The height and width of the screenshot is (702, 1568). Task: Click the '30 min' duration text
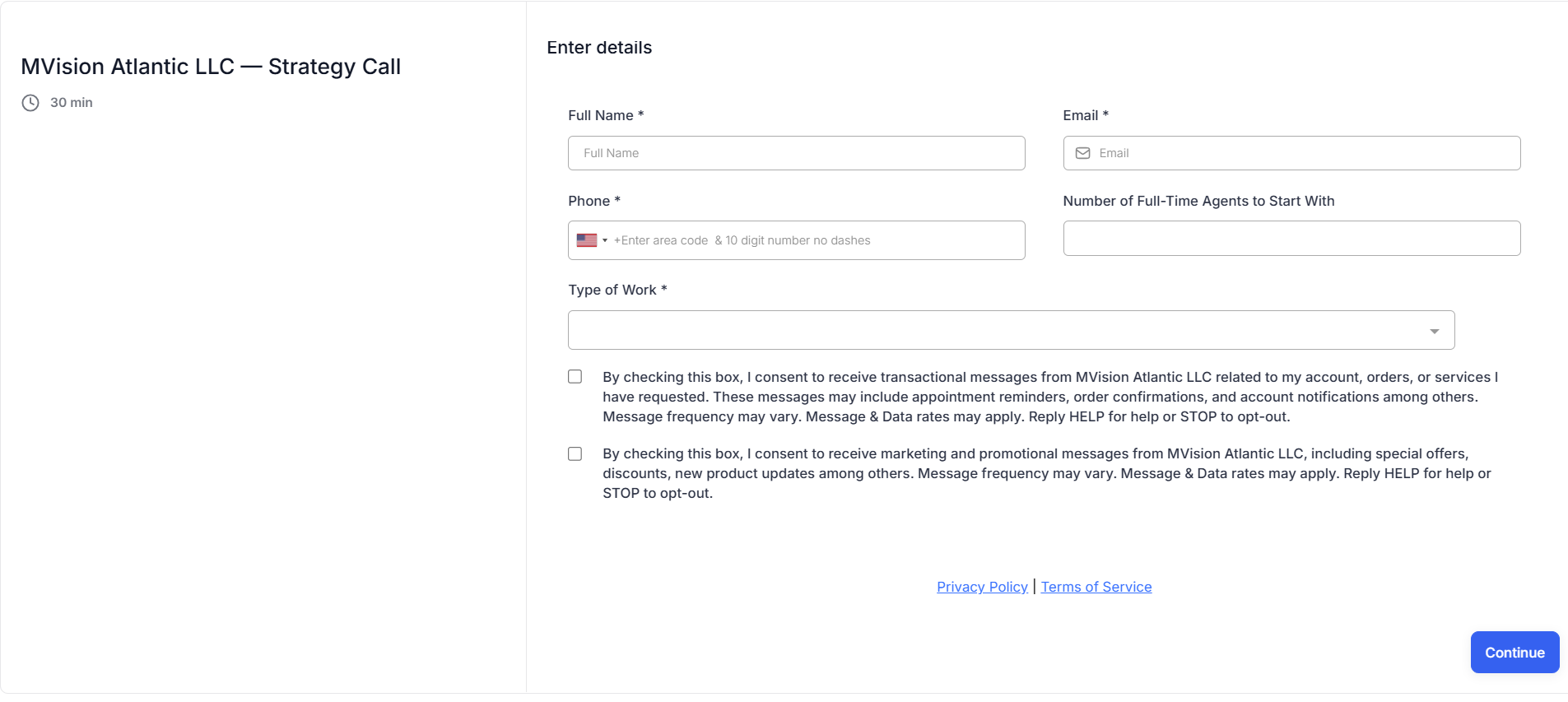72,103
